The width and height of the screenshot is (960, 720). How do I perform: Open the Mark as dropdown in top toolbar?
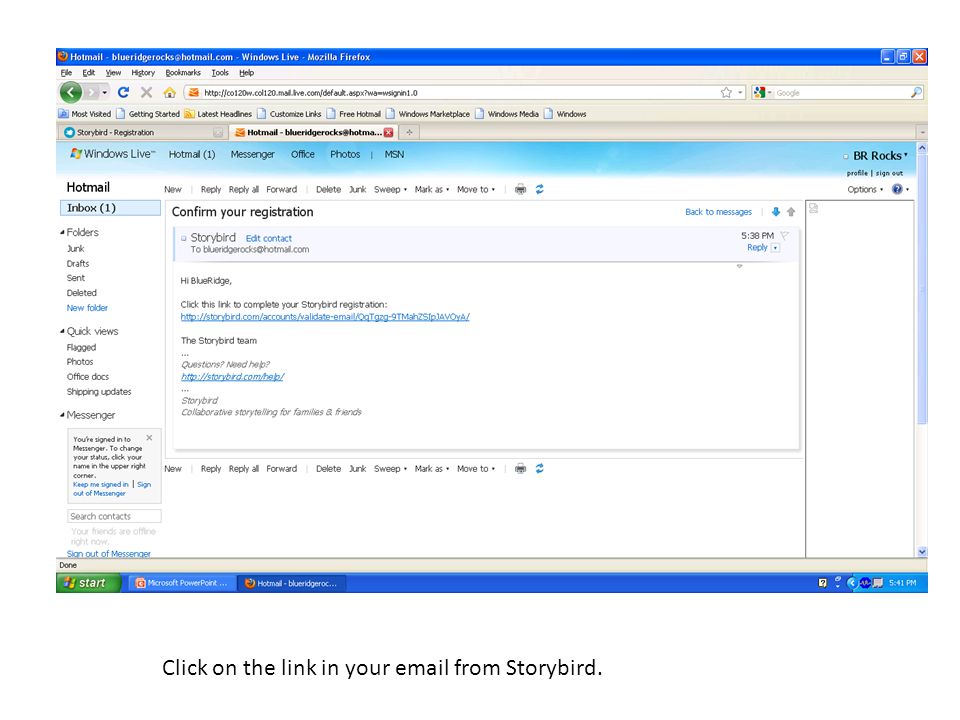[432, 189]
